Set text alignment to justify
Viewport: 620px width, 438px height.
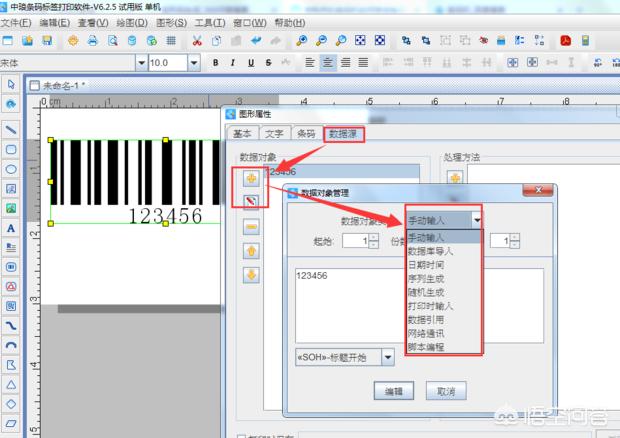[x=363, y=62]
